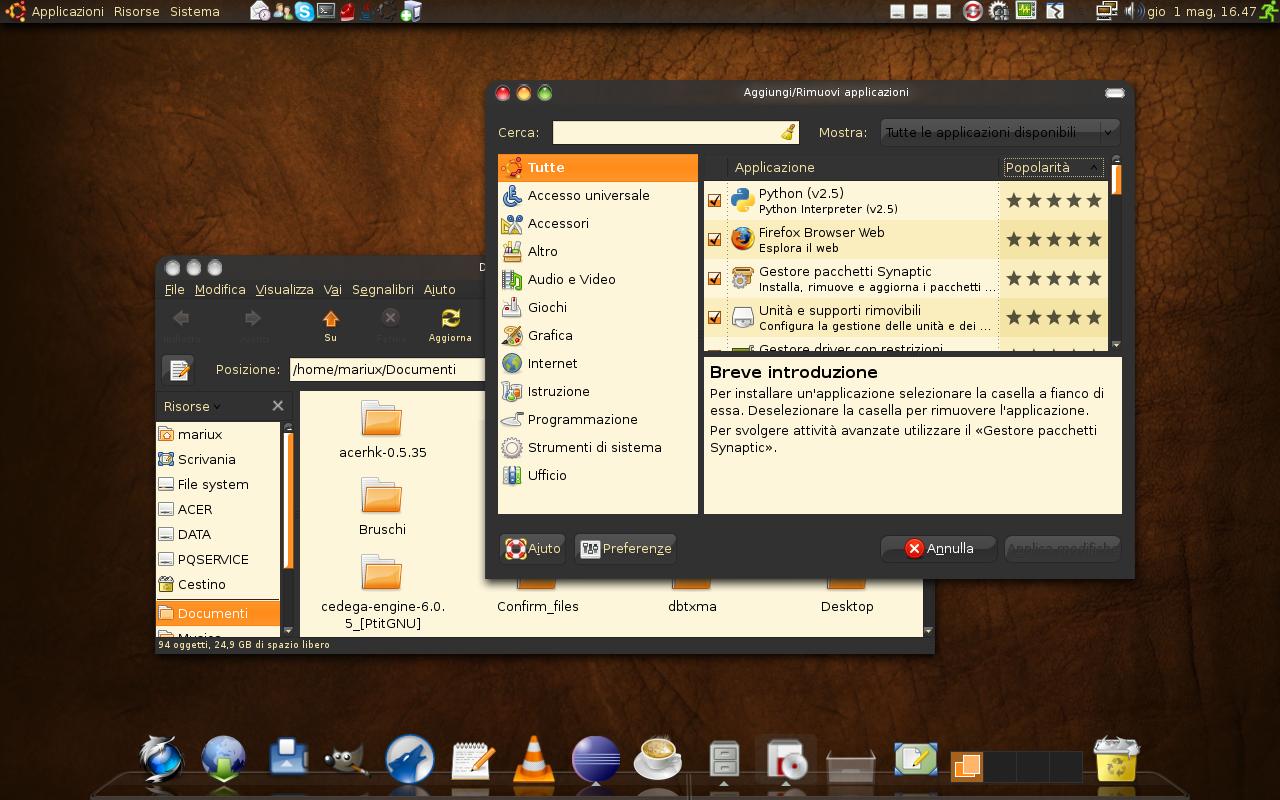Click the Annulla button

pyautogui.click(x=939, y=548)
